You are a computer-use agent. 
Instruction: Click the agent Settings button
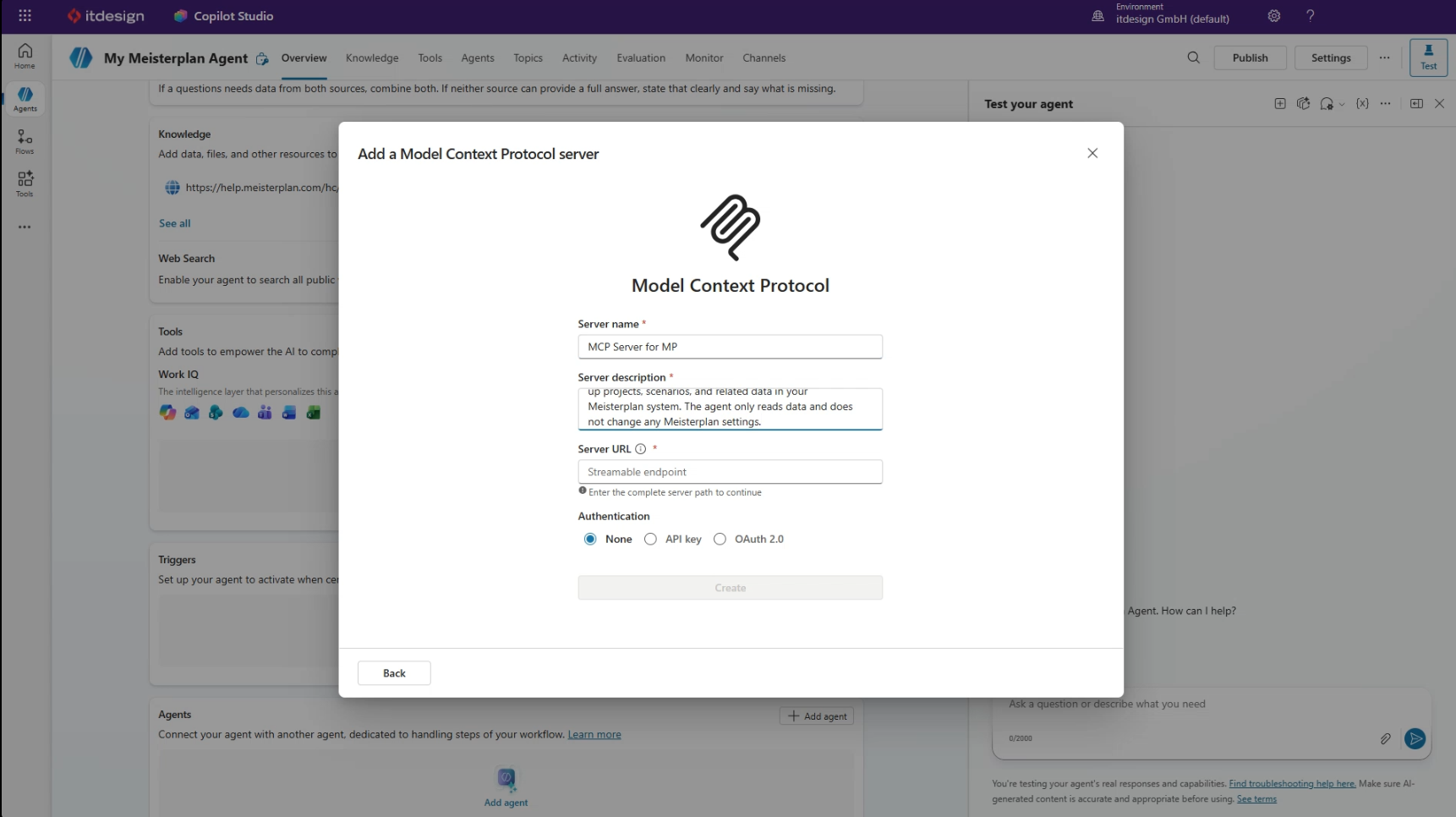1331,58
